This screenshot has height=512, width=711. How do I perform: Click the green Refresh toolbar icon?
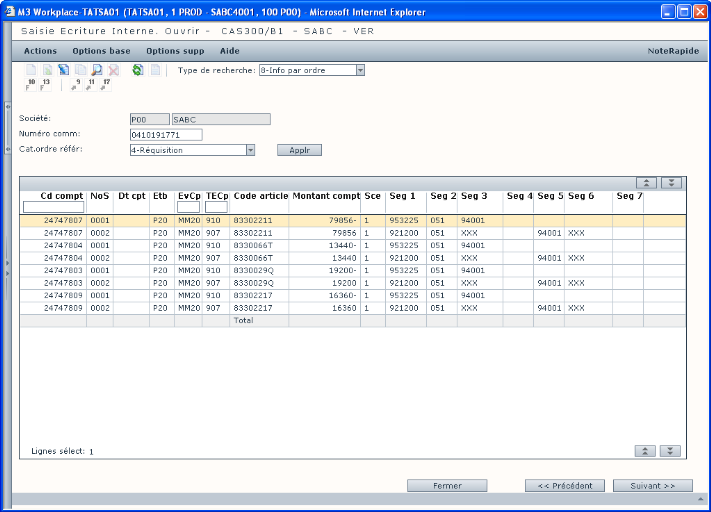coord(138,70)
